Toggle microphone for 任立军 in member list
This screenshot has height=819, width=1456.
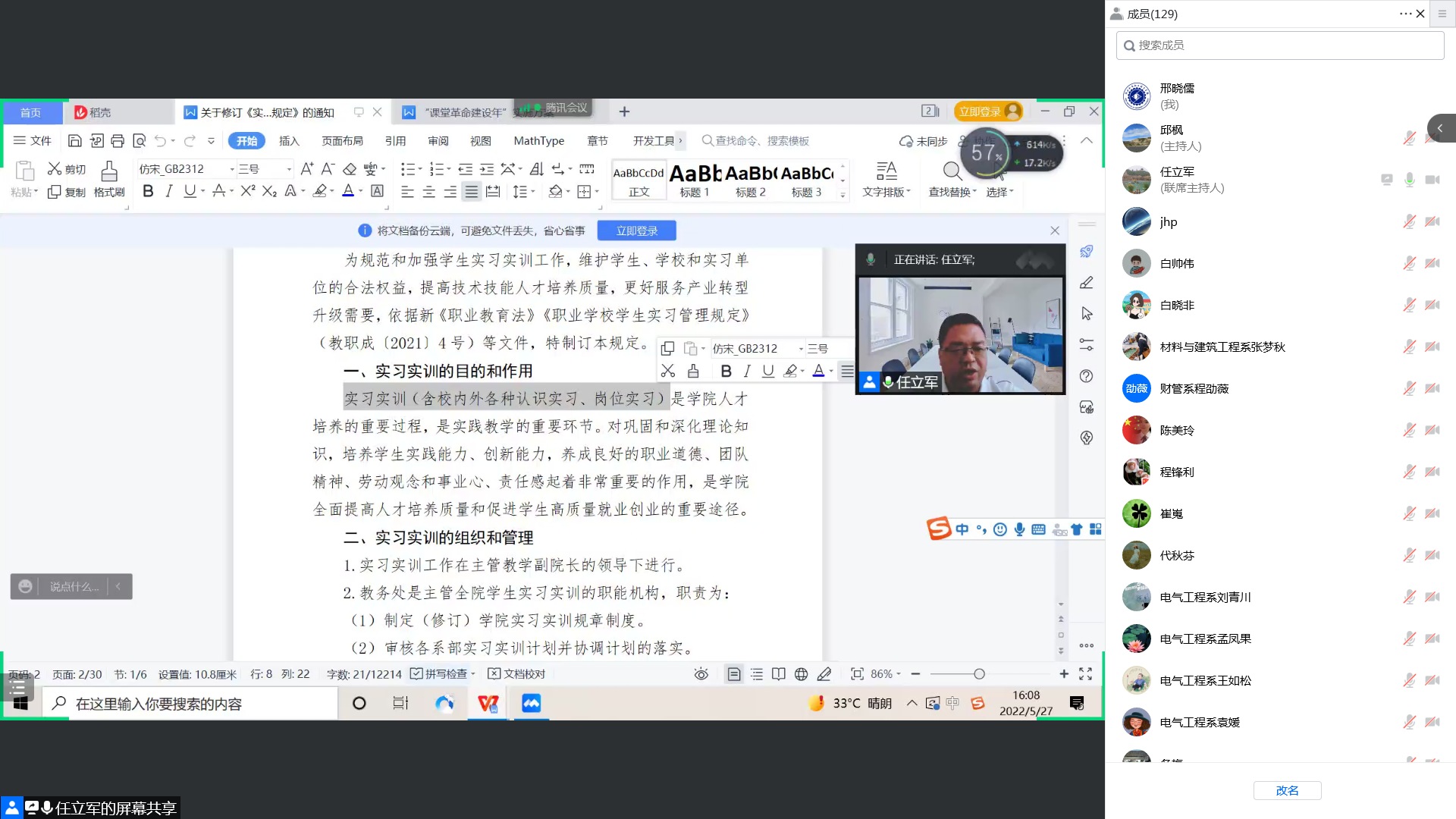pos(1409,180)
